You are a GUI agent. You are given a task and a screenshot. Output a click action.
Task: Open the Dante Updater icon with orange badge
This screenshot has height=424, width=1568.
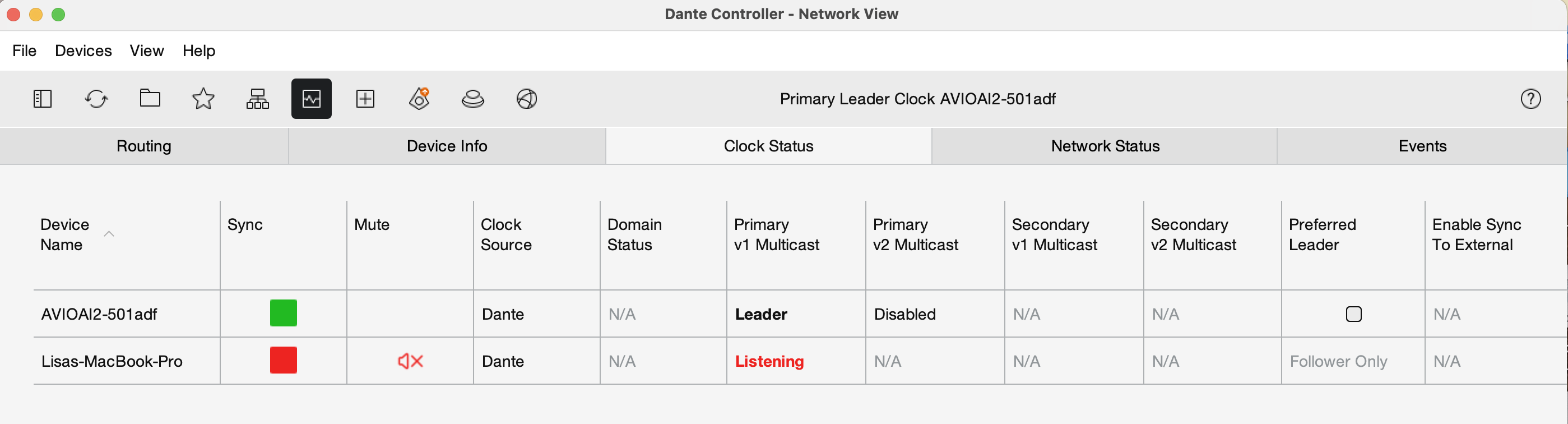[x=419, y=99]
